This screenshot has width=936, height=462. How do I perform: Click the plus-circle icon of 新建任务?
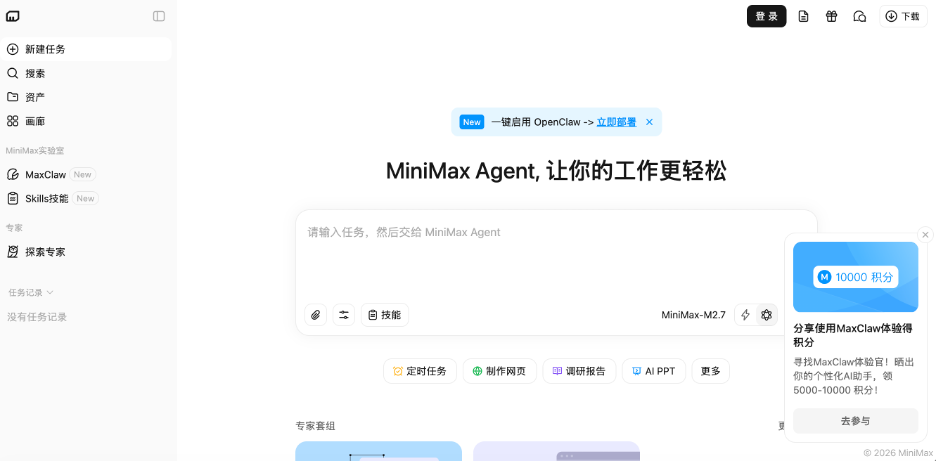pyautogui.click(x=13, y=49)
